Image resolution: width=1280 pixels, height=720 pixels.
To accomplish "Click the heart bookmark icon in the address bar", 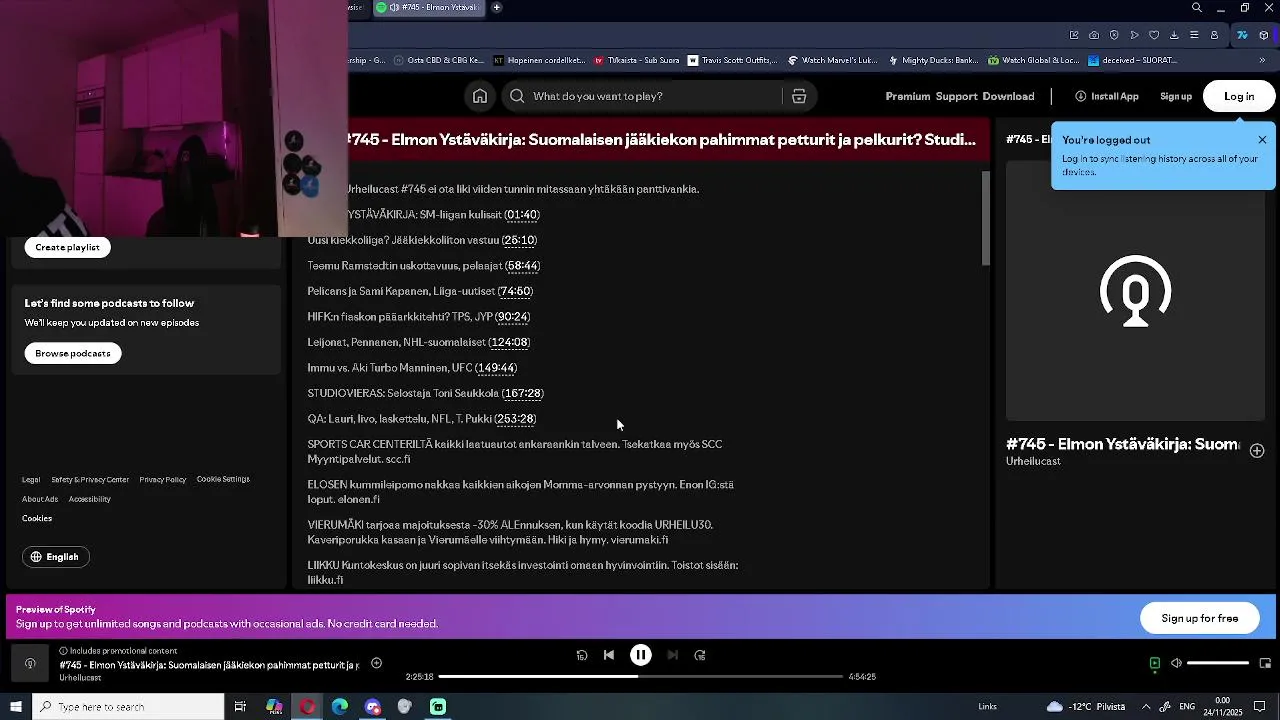I will pyautogui.click(x=1154, y=35).
